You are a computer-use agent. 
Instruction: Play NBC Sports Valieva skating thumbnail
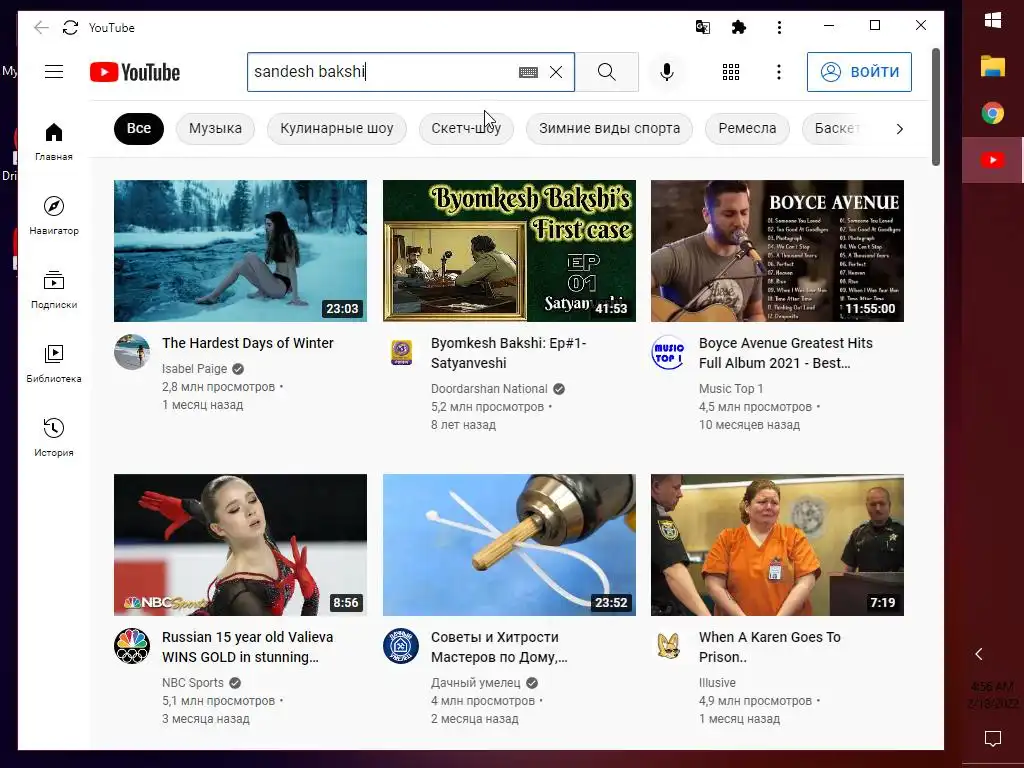[240, 545]
